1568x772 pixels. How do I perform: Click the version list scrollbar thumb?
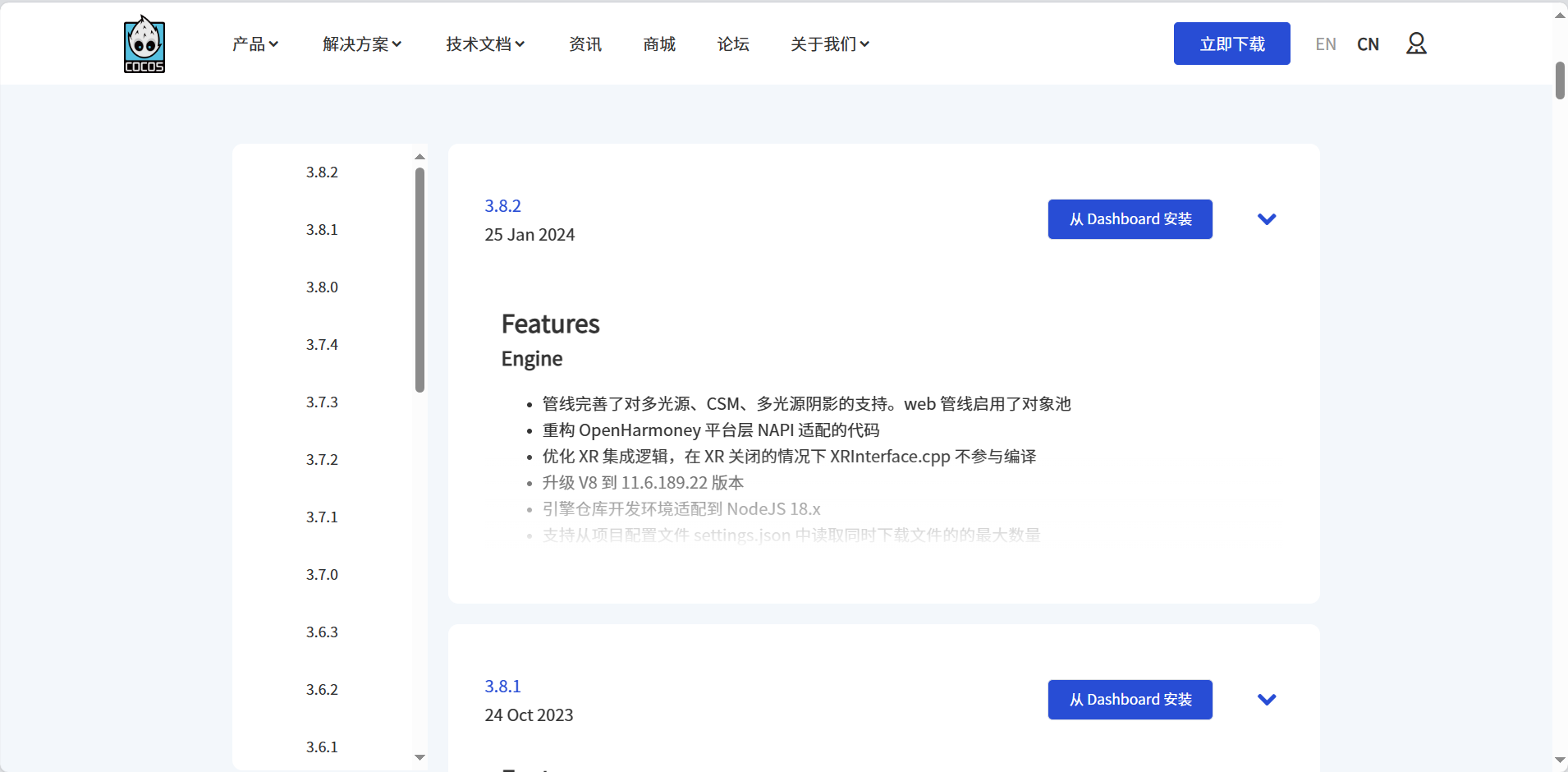coord(420,280)
